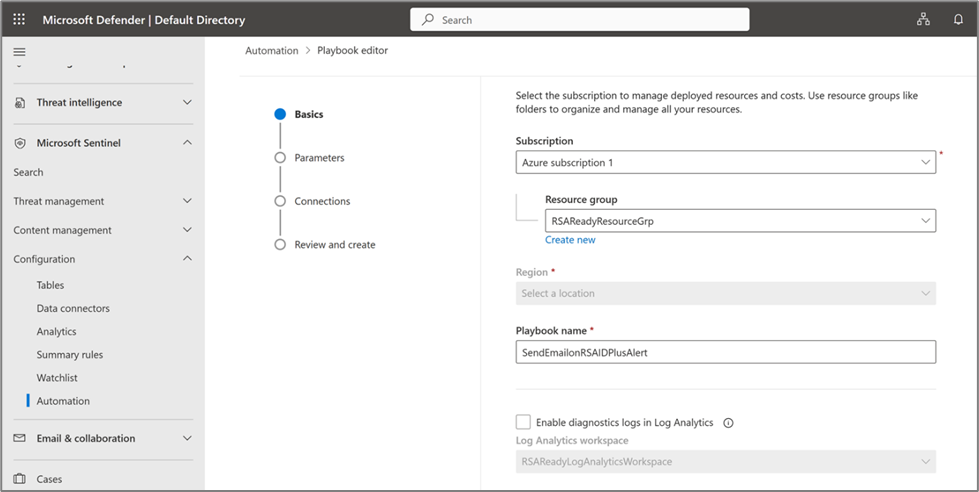Click the Threat intelligence bug icon

click(x=20, y=103)
